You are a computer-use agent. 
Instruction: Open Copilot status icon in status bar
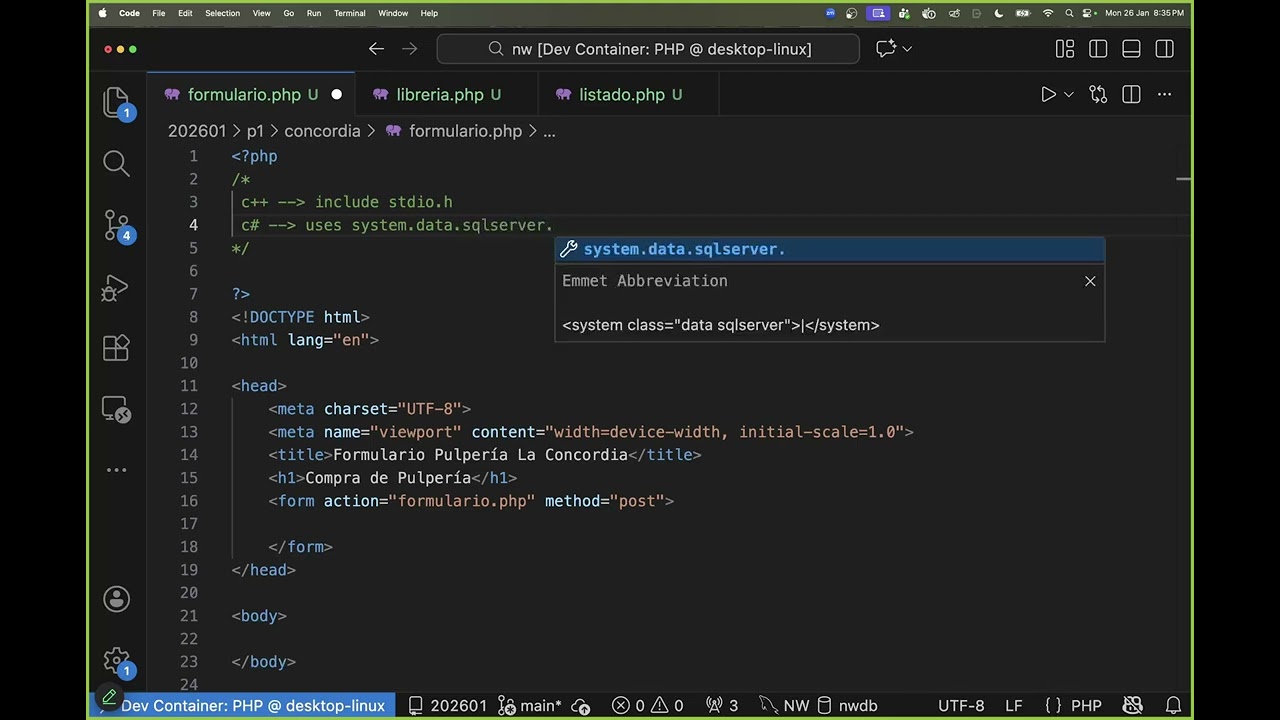point(1132,705)
